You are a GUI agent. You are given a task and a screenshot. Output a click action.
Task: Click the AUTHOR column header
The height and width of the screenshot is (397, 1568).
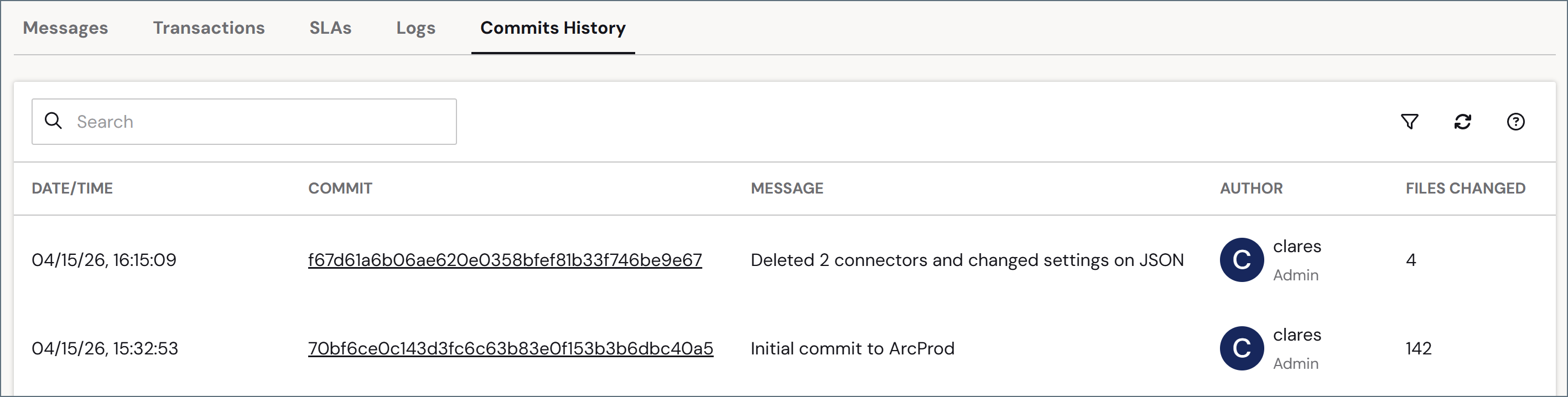(1251, 189)
